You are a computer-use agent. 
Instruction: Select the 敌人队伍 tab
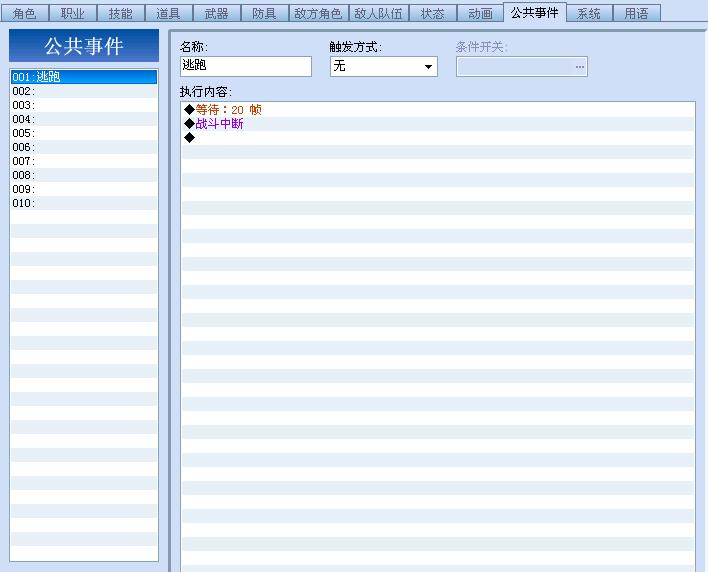(x=378, y=14)
